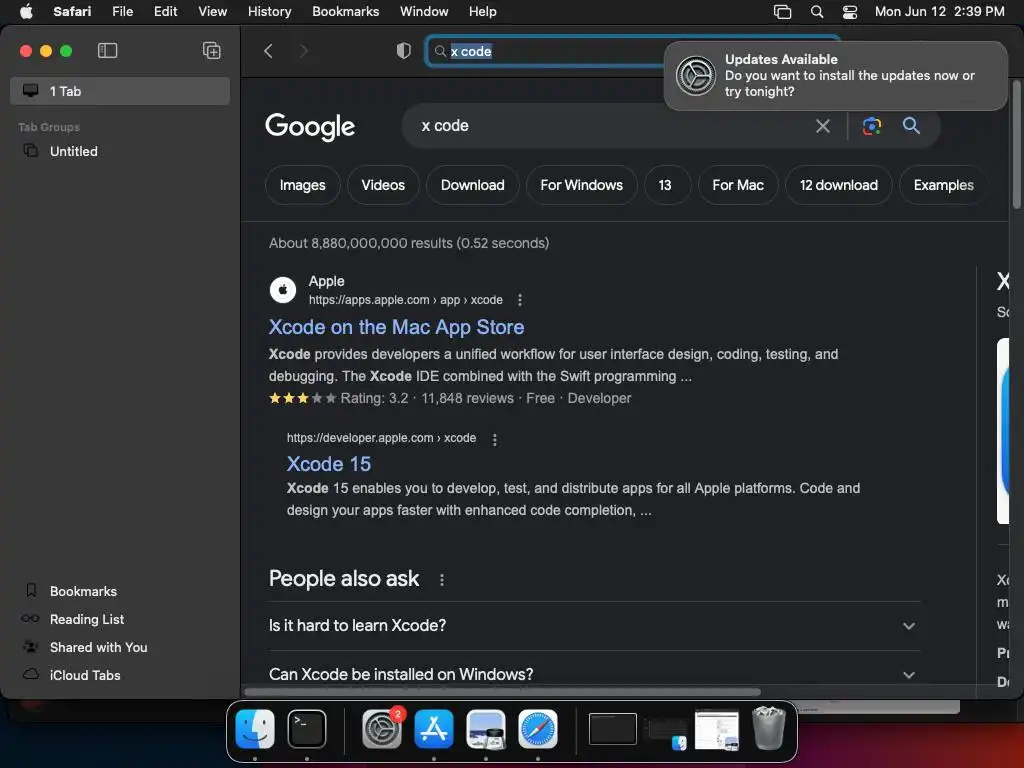The width and height of the screenshot is (1024, 768).
Task: Open the Apple menu
Action: [x=26, y=12]
